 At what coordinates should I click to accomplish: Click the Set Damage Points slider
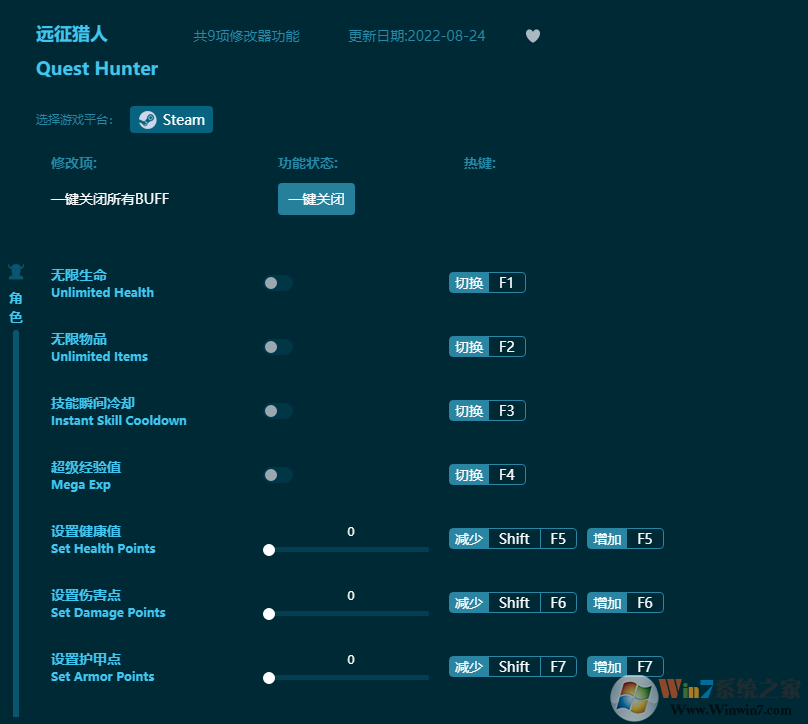coord(346,614)
